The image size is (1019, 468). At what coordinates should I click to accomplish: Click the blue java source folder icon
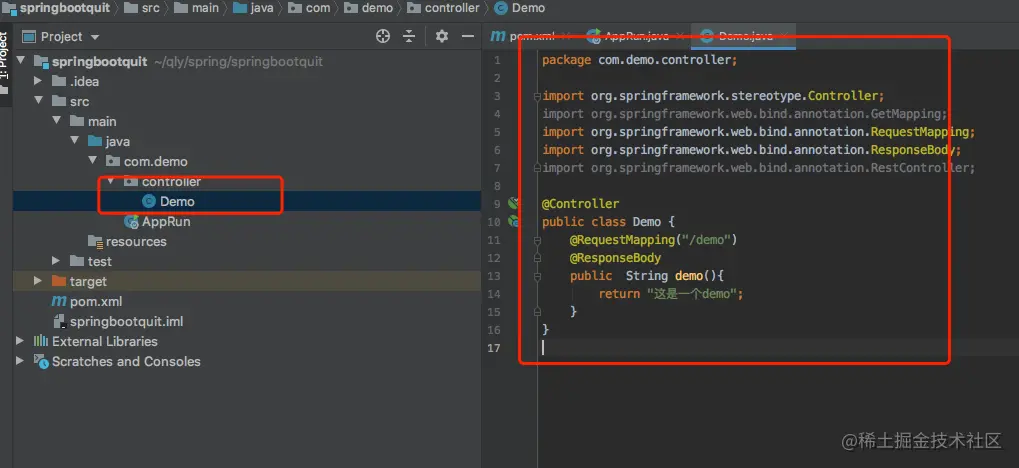point(95,142)
